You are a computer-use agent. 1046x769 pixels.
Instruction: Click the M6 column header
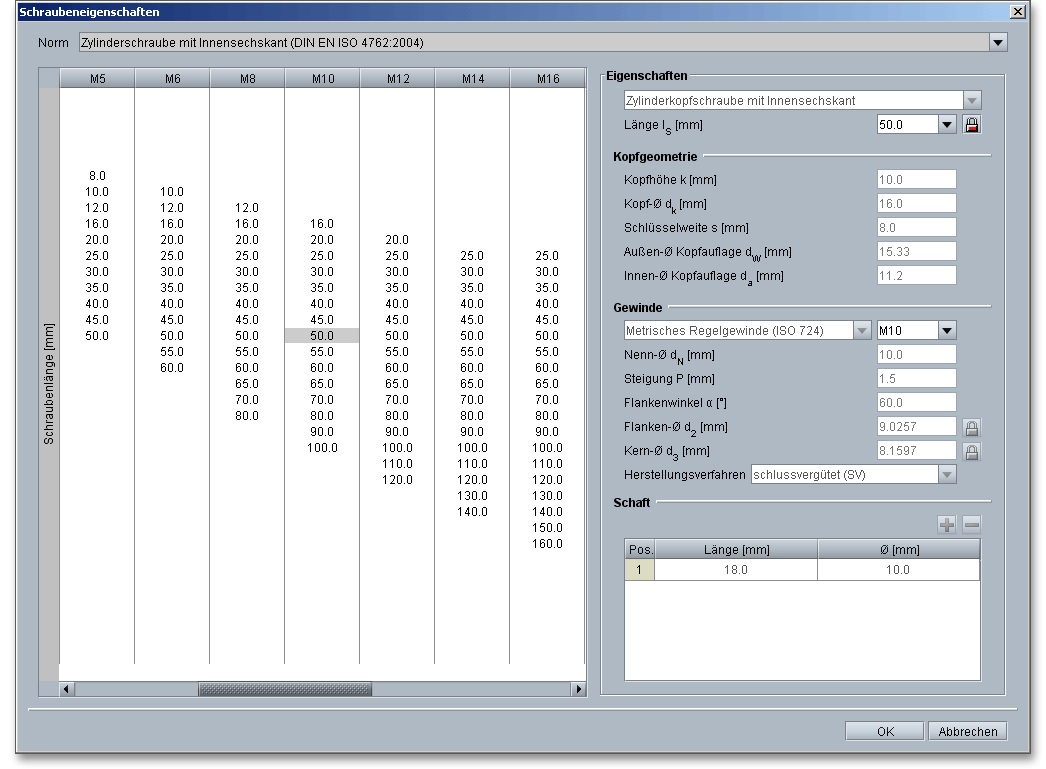coord(172,79)
